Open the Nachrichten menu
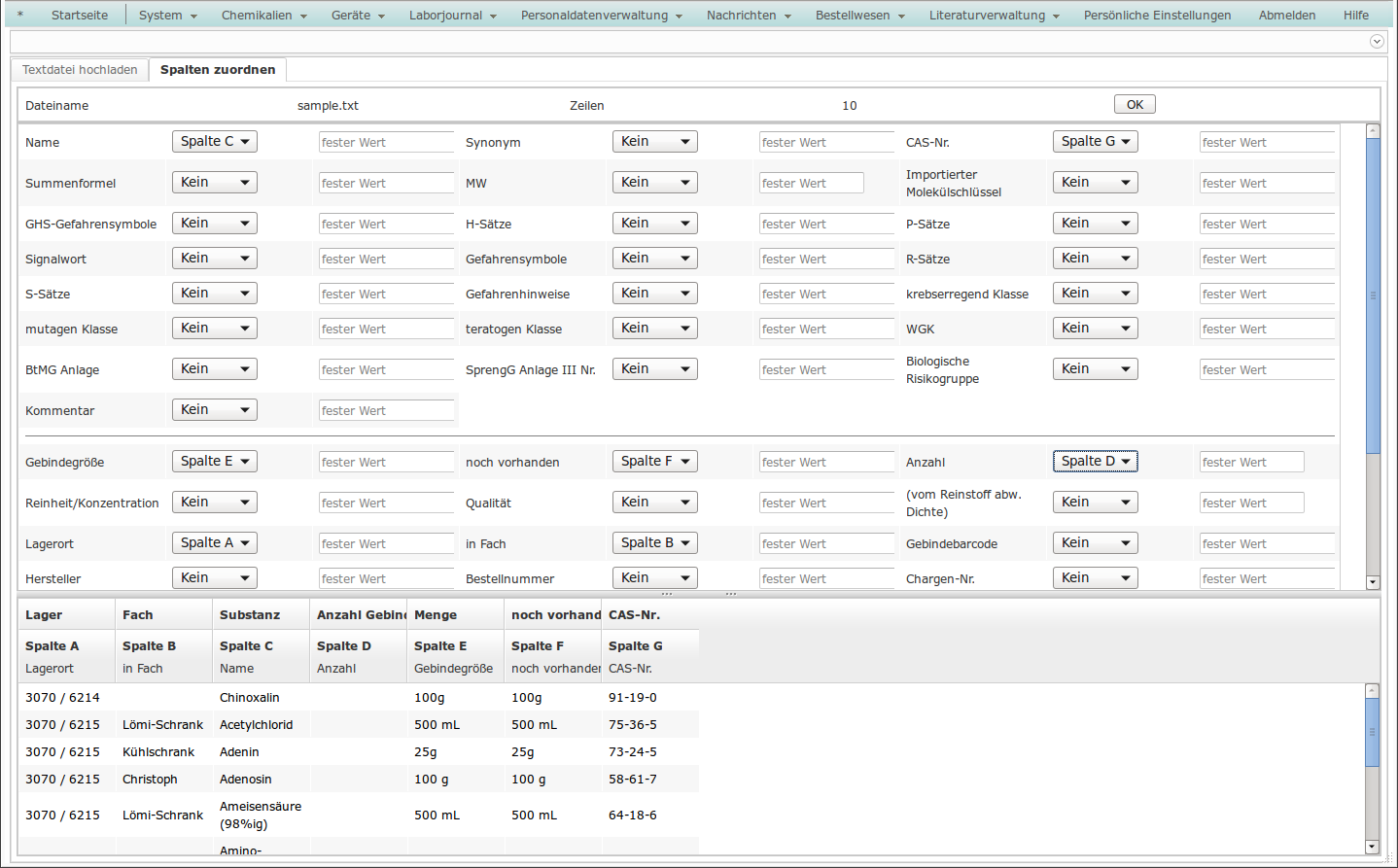Image resolution: width=1398 pixels, height=868 pixels. point(750,16)
